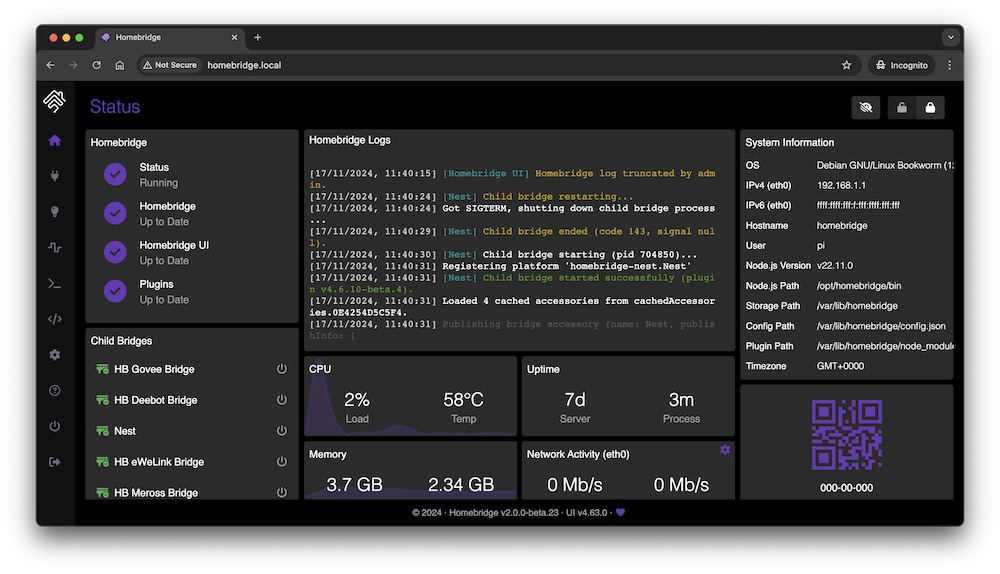The height and width of the screenshot is (574, 1000).
Task: Open the Help question mark icon
Action: coord(55,390)
